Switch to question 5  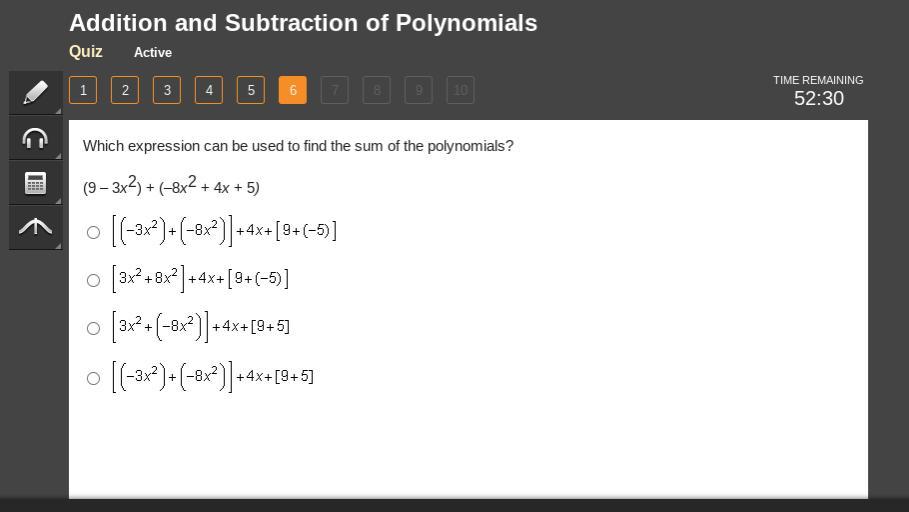click(251, 90)
